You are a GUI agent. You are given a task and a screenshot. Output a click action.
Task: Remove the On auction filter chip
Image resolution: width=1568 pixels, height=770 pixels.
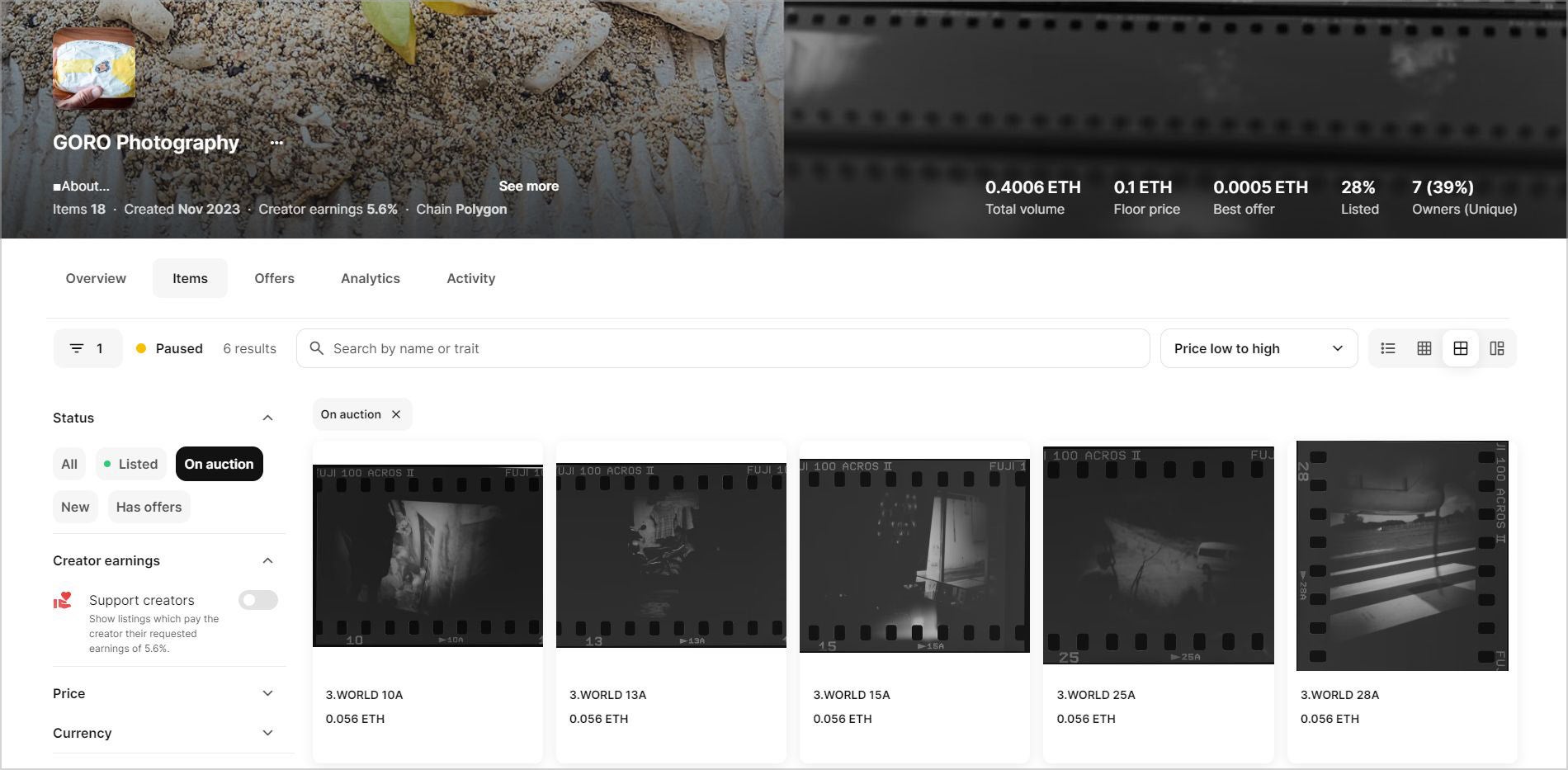(x=396, y=414)
